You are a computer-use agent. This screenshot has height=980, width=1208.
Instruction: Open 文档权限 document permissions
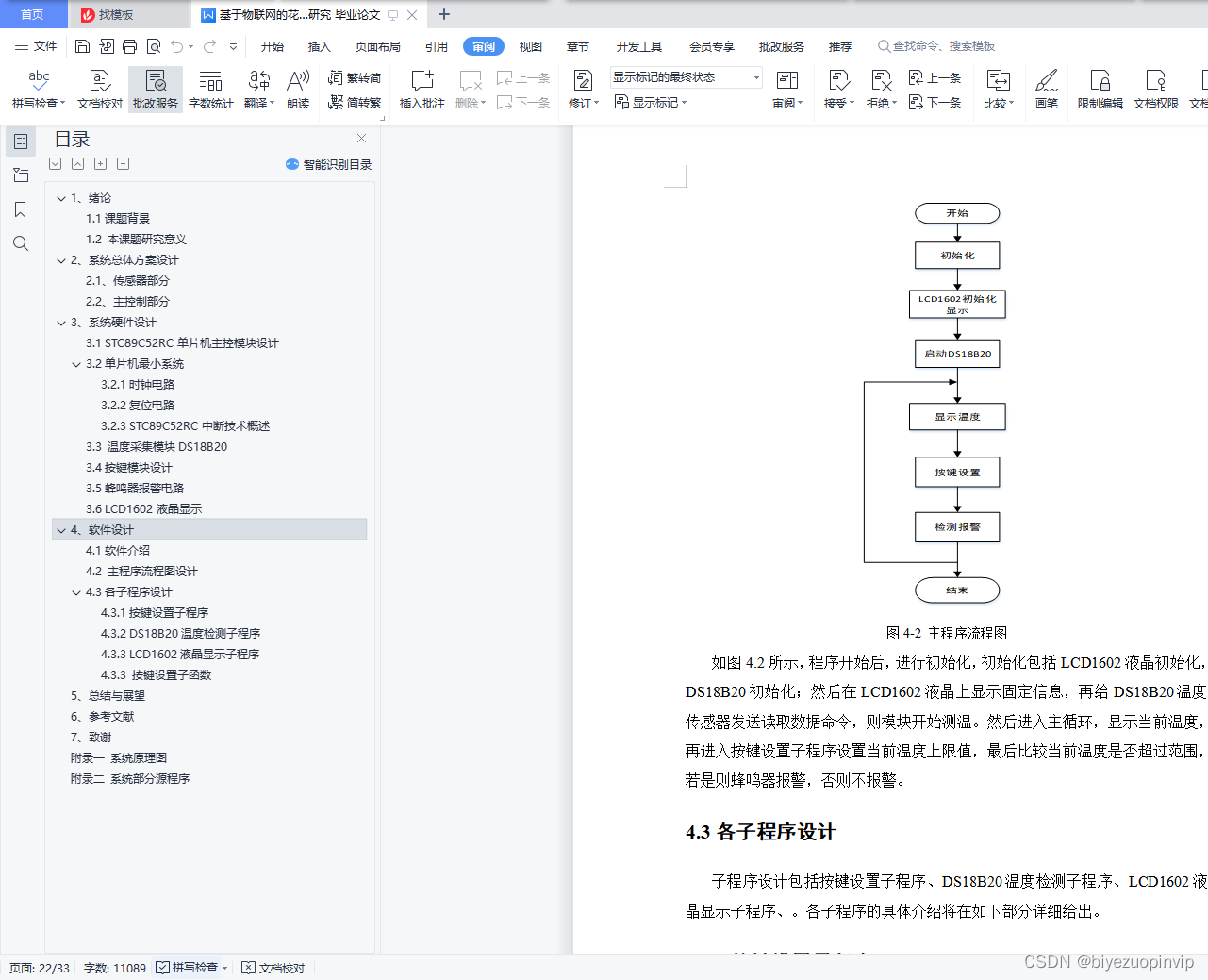[x=1156, y=90]
